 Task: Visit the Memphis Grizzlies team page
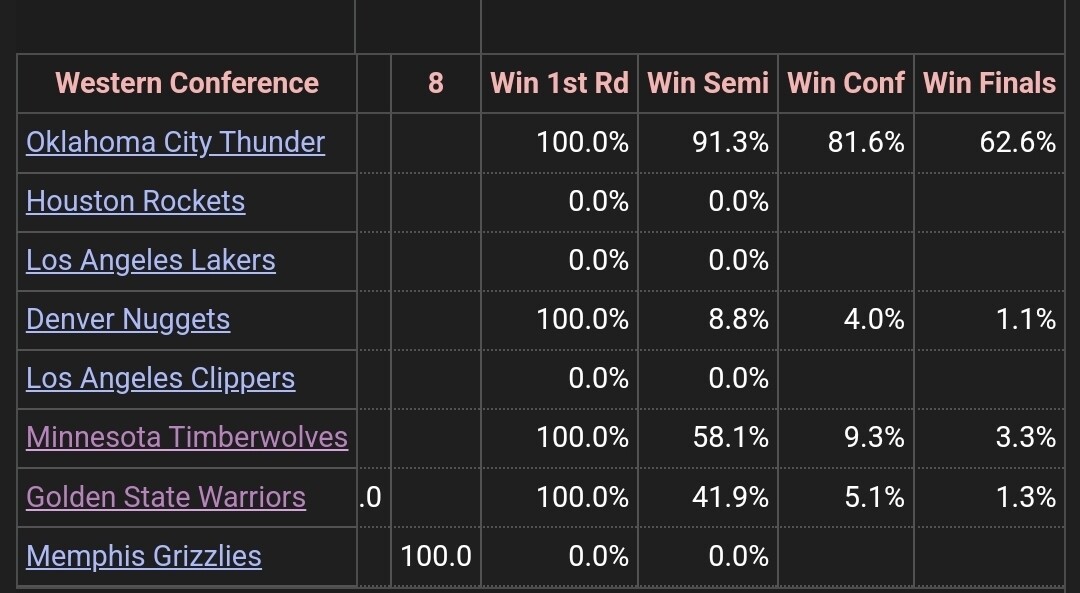click(x=144, y=556)
